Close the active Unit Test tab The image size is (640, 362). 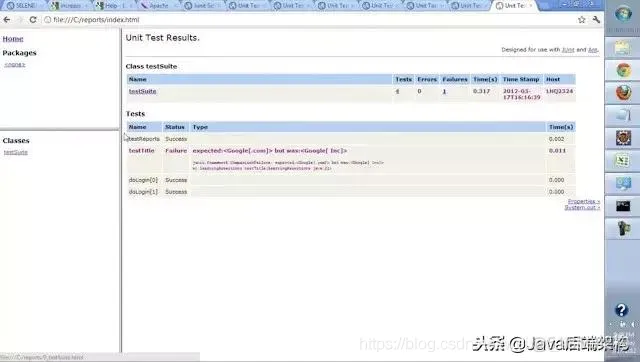[x=531, y=6]
